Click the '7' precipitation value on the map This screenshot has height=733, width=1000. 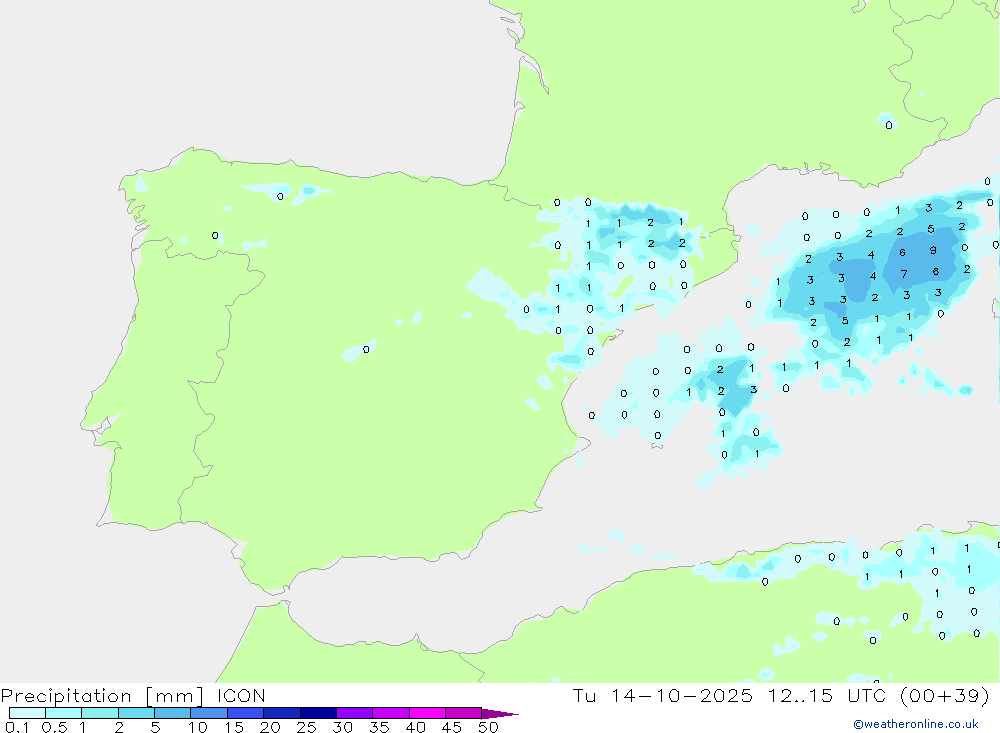tap(904, 274)
